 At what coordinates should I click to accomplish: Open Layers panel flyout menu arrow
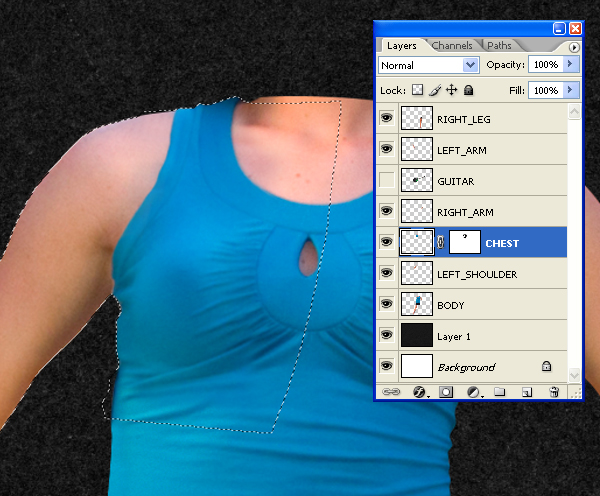click(x=574, y=47)
